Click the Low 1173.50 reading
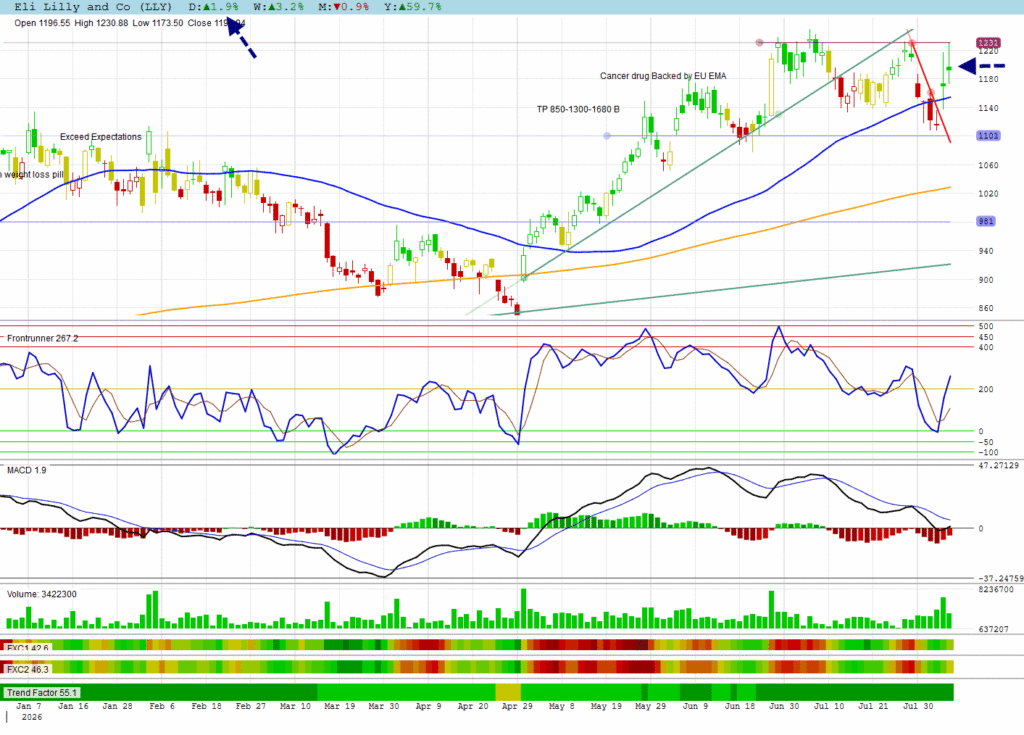This screenshot has height=735, width=1024. tap(157, 23)
